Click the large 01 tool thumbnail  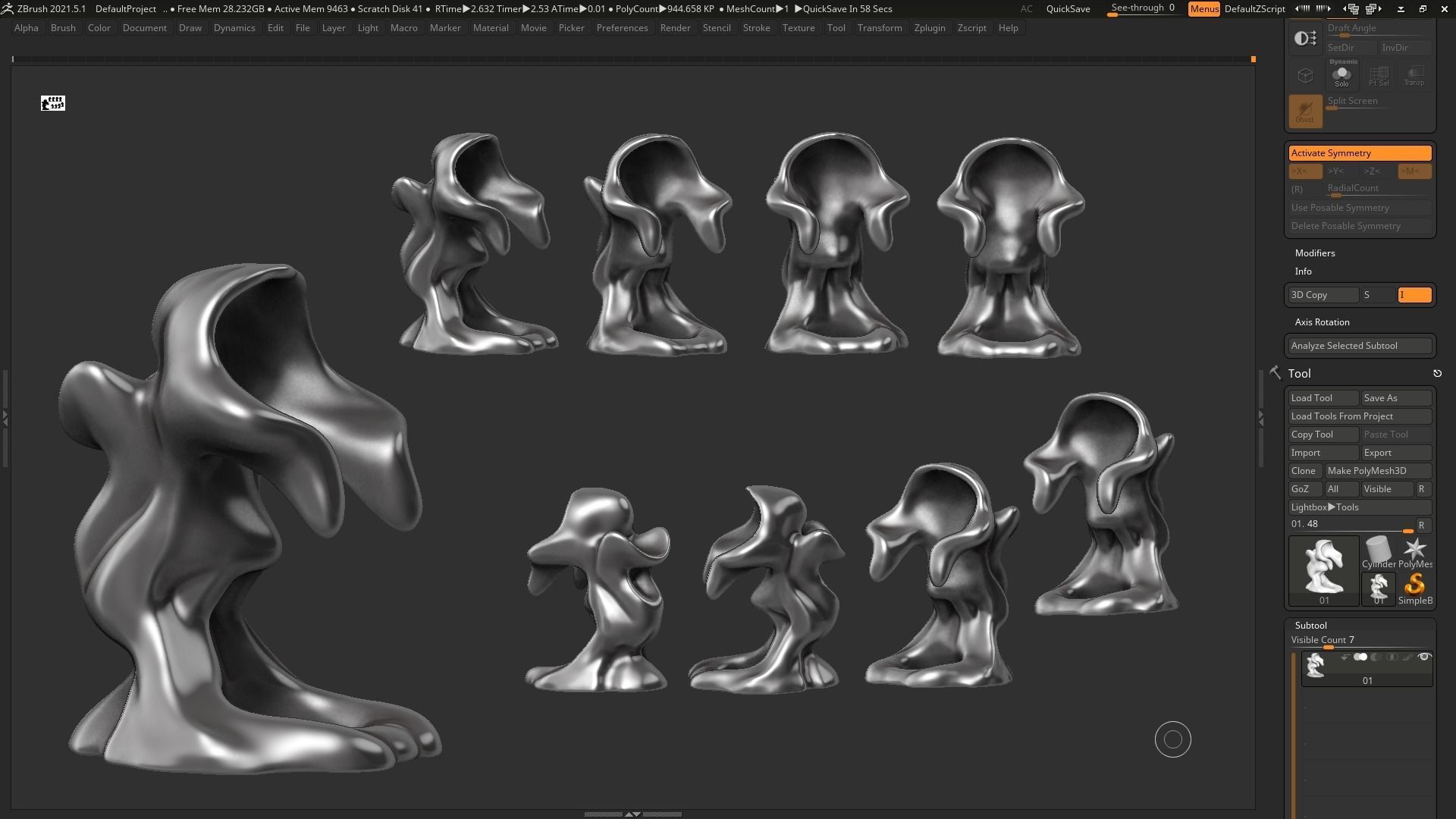[x=1323, y=570]
